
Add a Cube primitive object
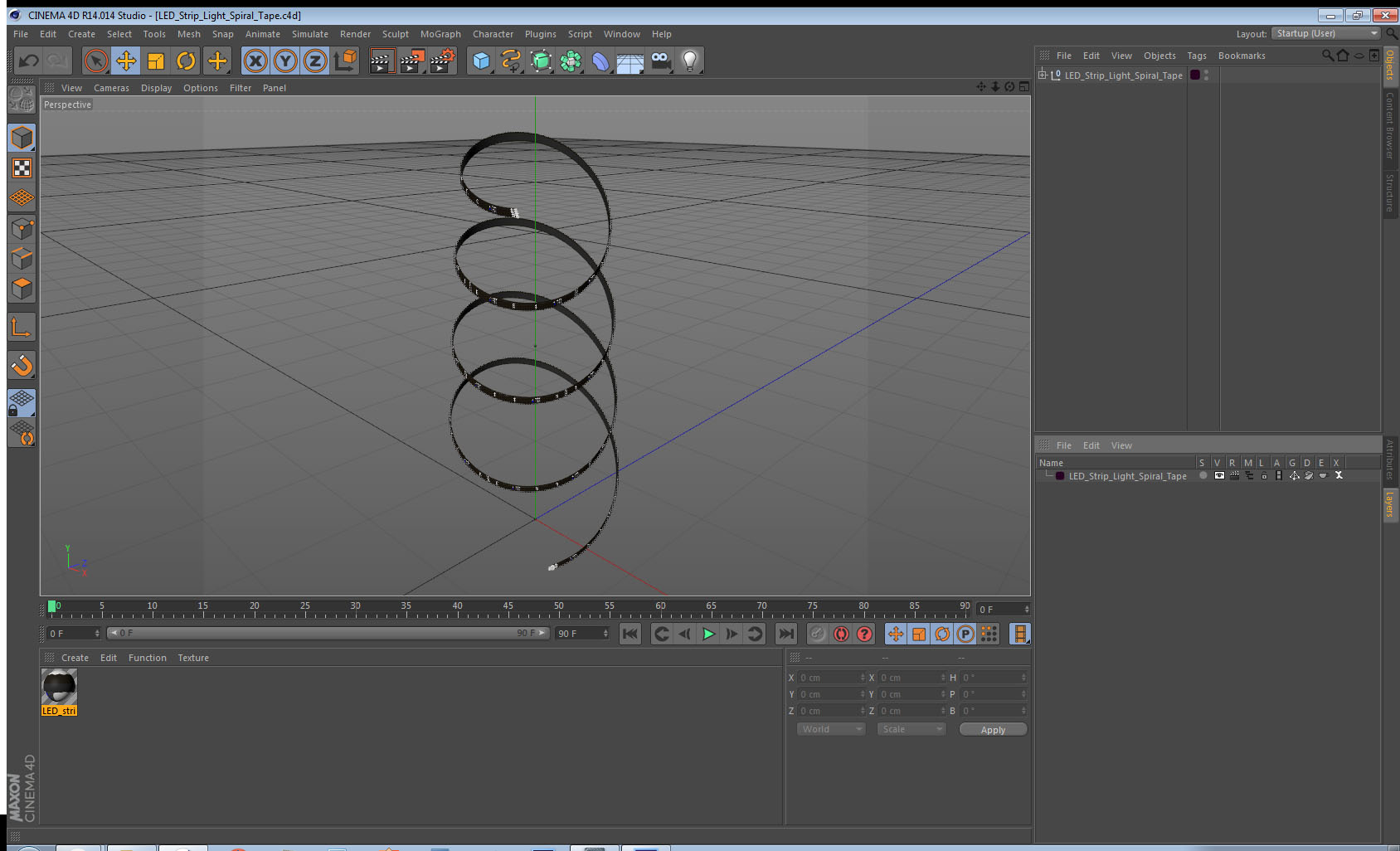pos(481,61)
